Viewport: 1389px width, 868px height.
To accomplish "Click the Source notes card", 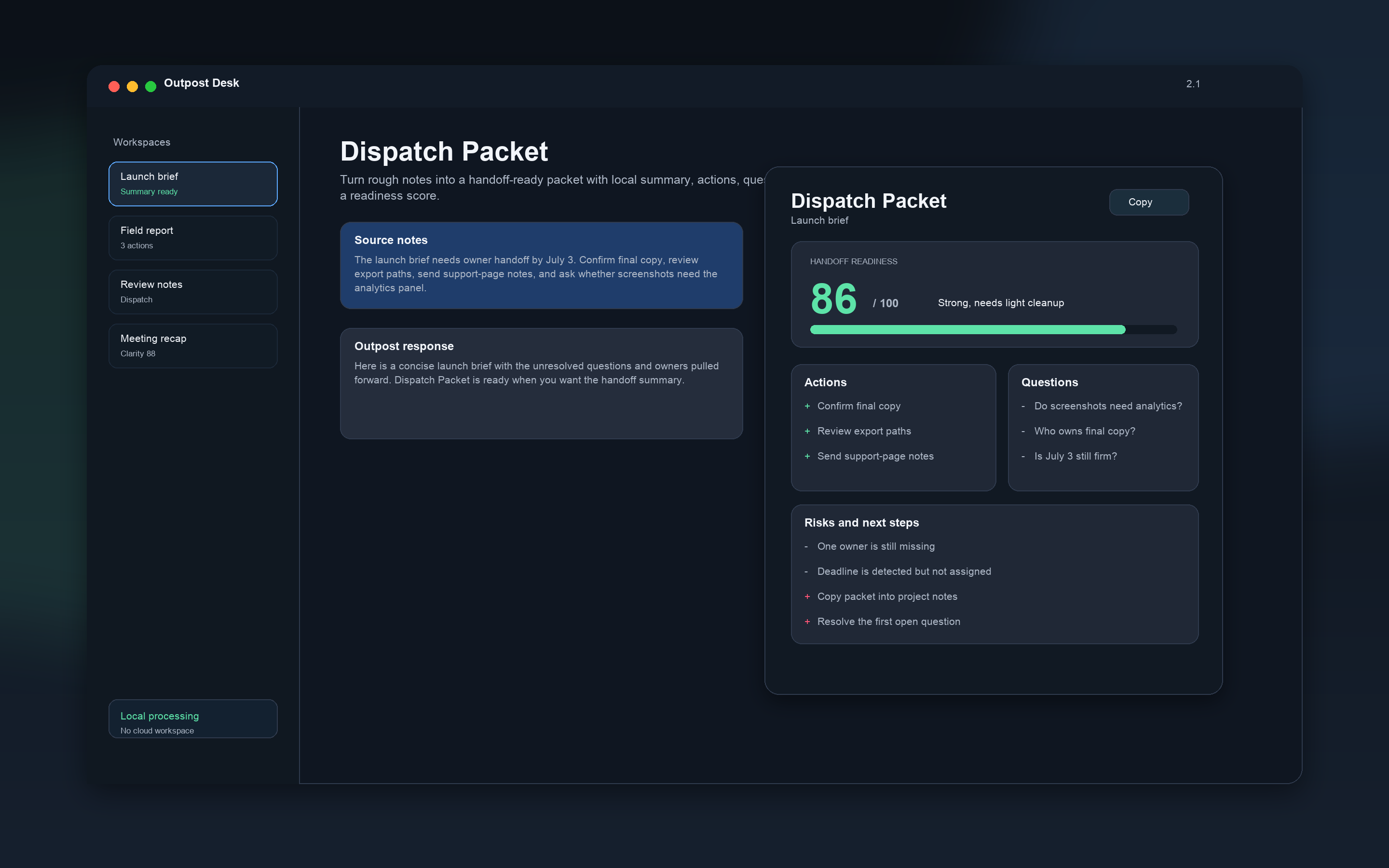I will tap(541, 265).
